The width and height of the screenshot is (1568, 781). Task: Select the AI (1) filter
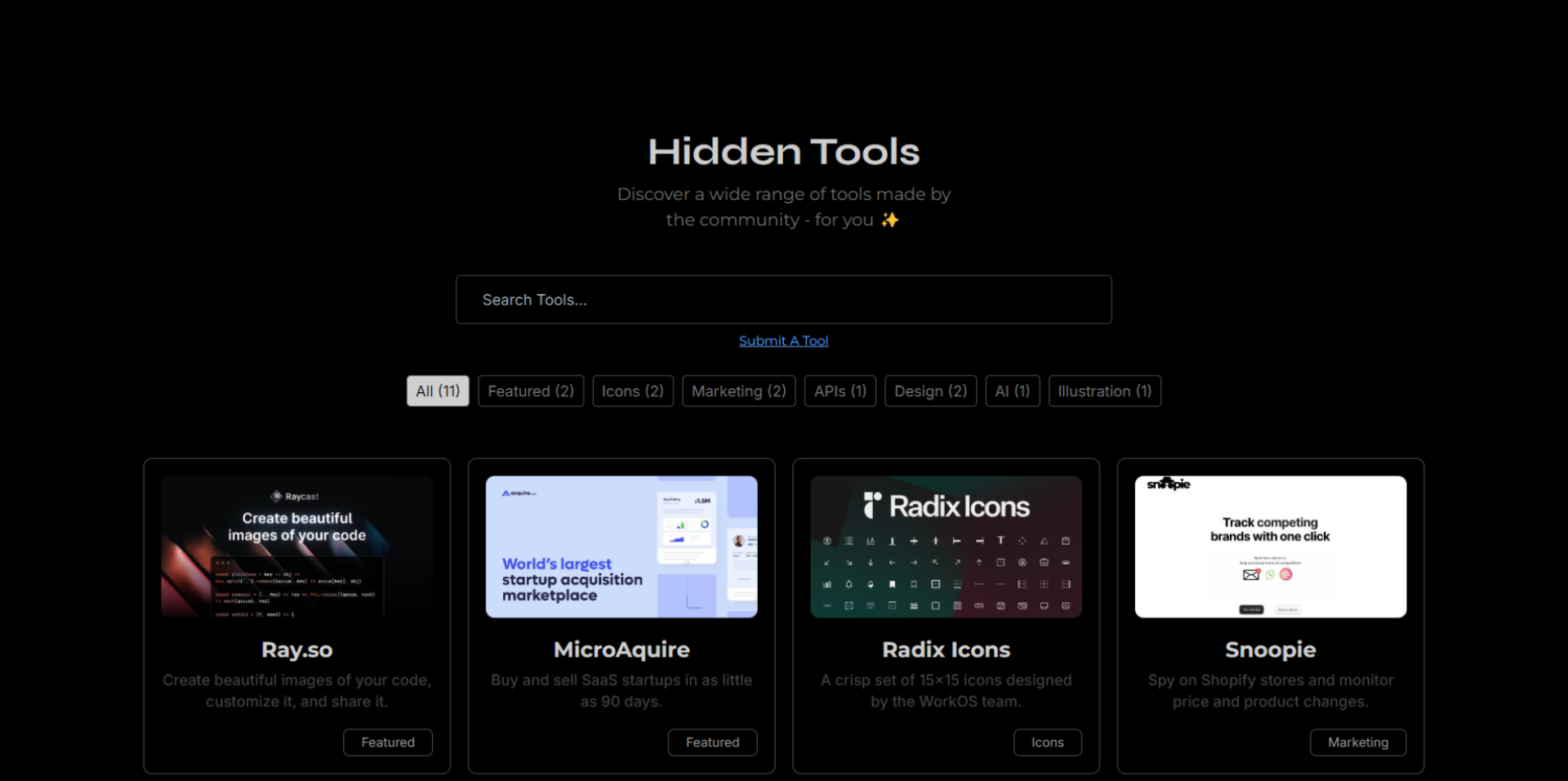click(x=1012, y=390)
